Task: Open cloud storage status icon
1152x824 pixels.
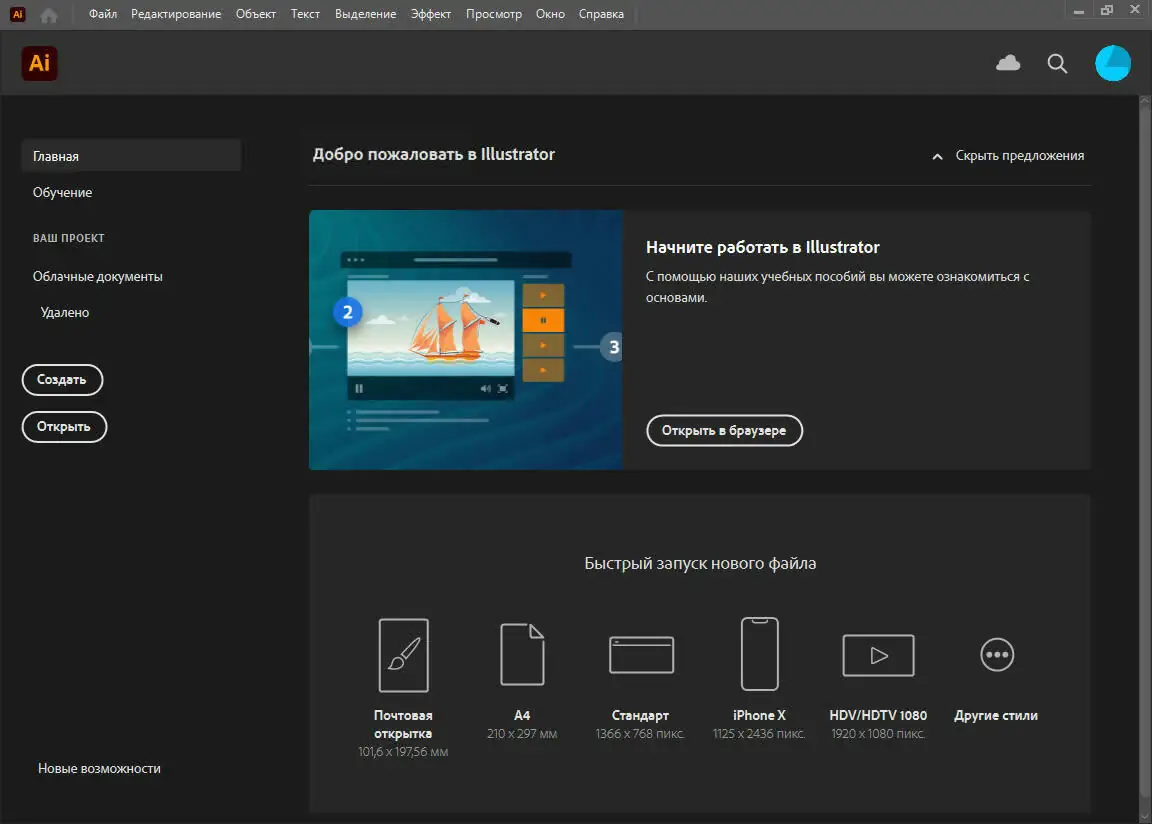Action: tap(1008, 63)
